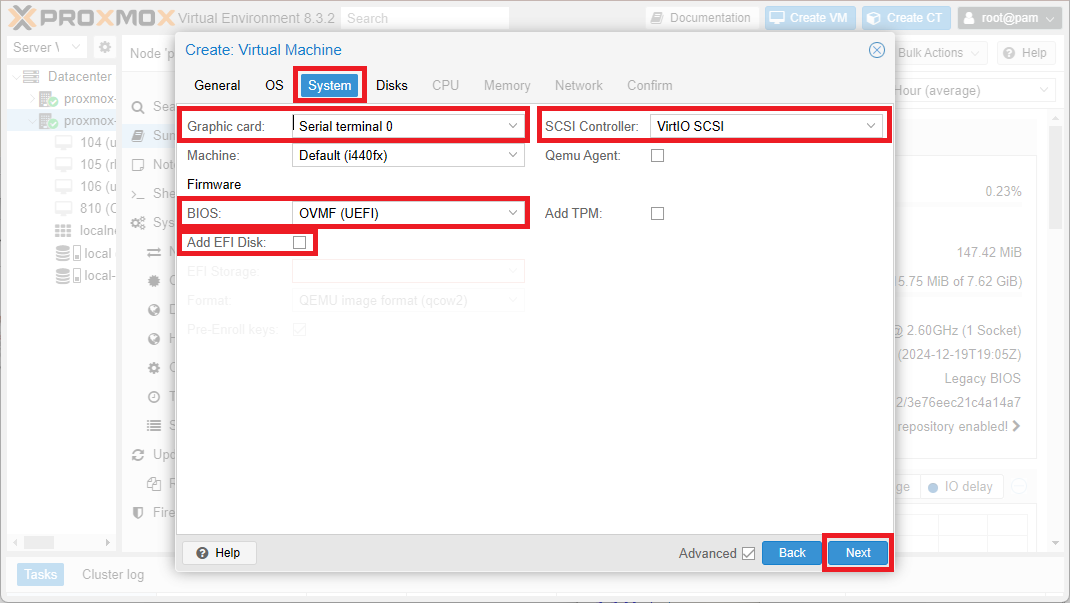Collapse the Datacenter tree node

click(x=16, y=76)
